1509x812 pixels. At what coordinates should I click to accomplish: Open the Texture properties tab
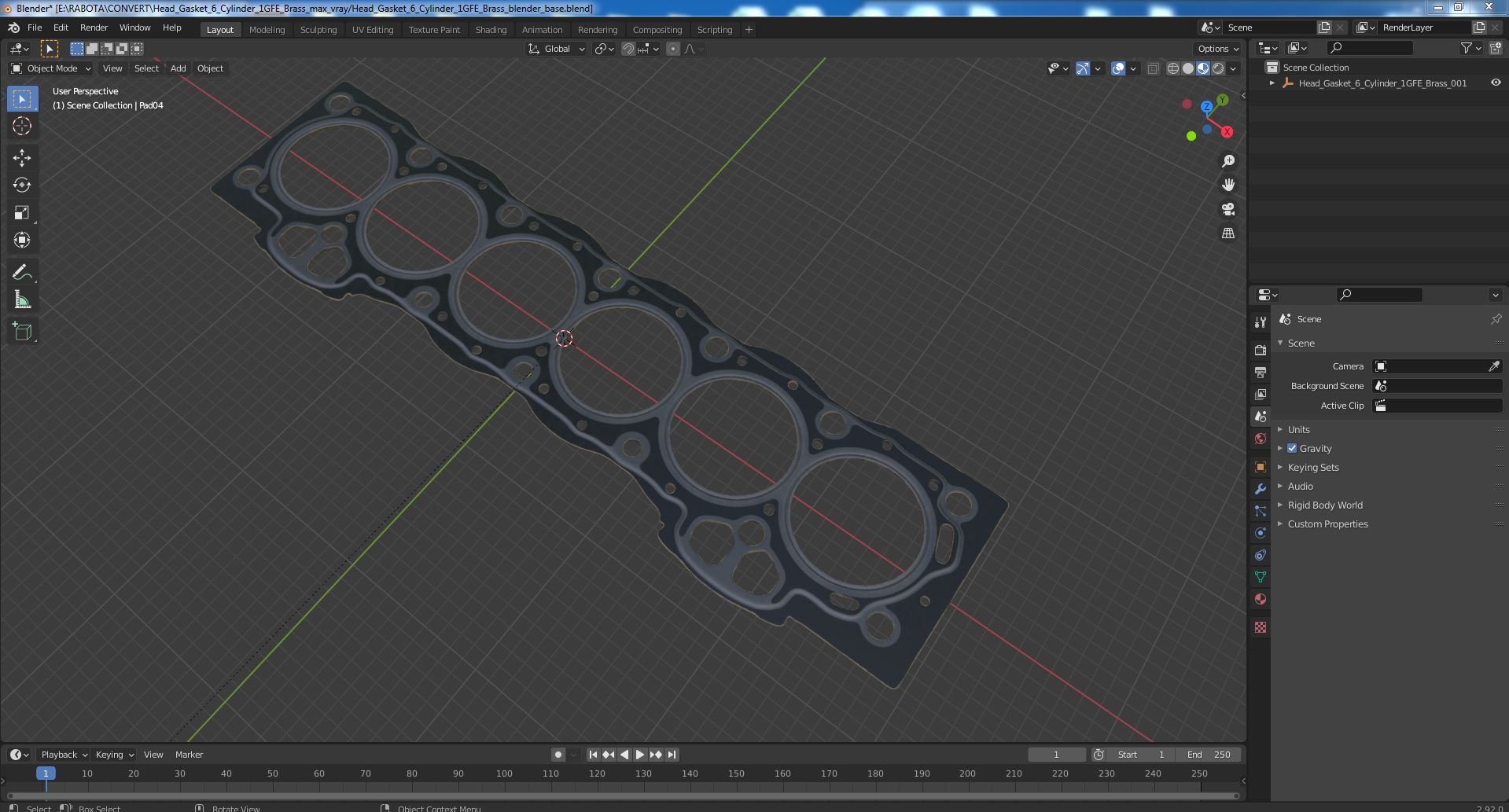[x=1261, y=627]
